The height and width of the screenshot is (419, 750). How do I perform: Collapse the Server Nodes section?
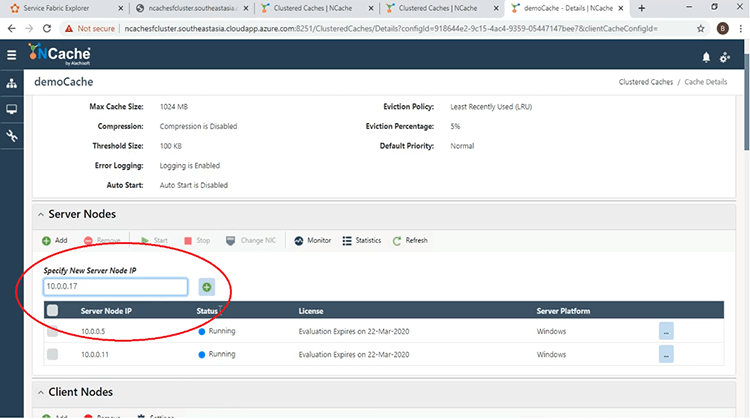pos(41,215)
